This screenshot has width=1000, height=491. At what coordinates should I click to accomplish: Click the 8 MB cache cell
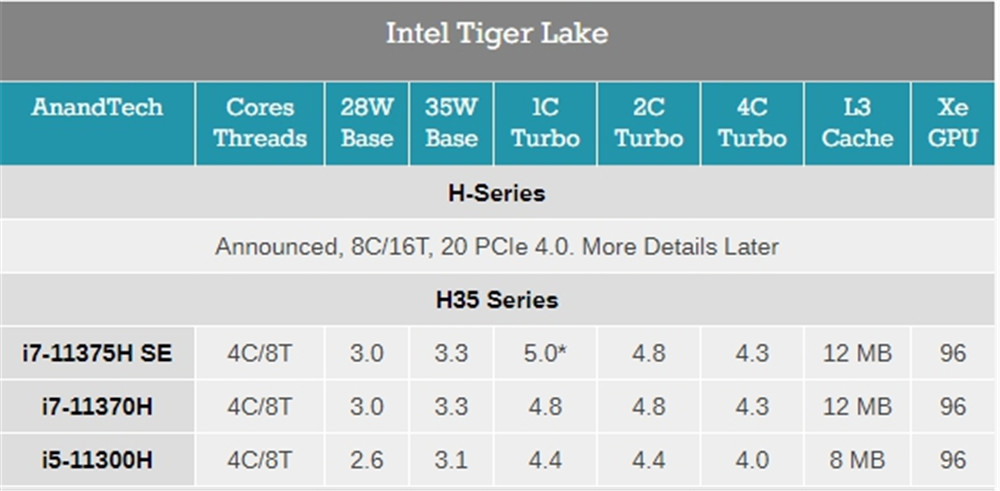coord(857,460)
